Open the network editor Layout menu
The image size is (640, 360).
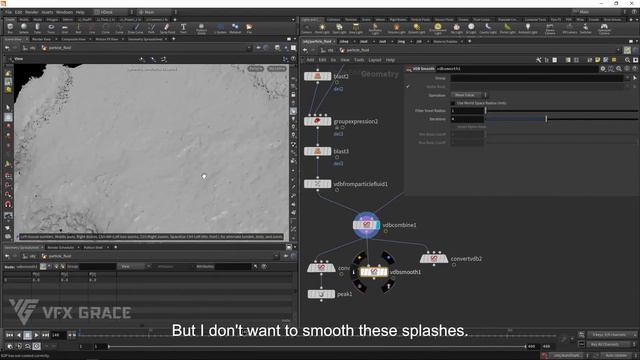(x=375, y=60)
